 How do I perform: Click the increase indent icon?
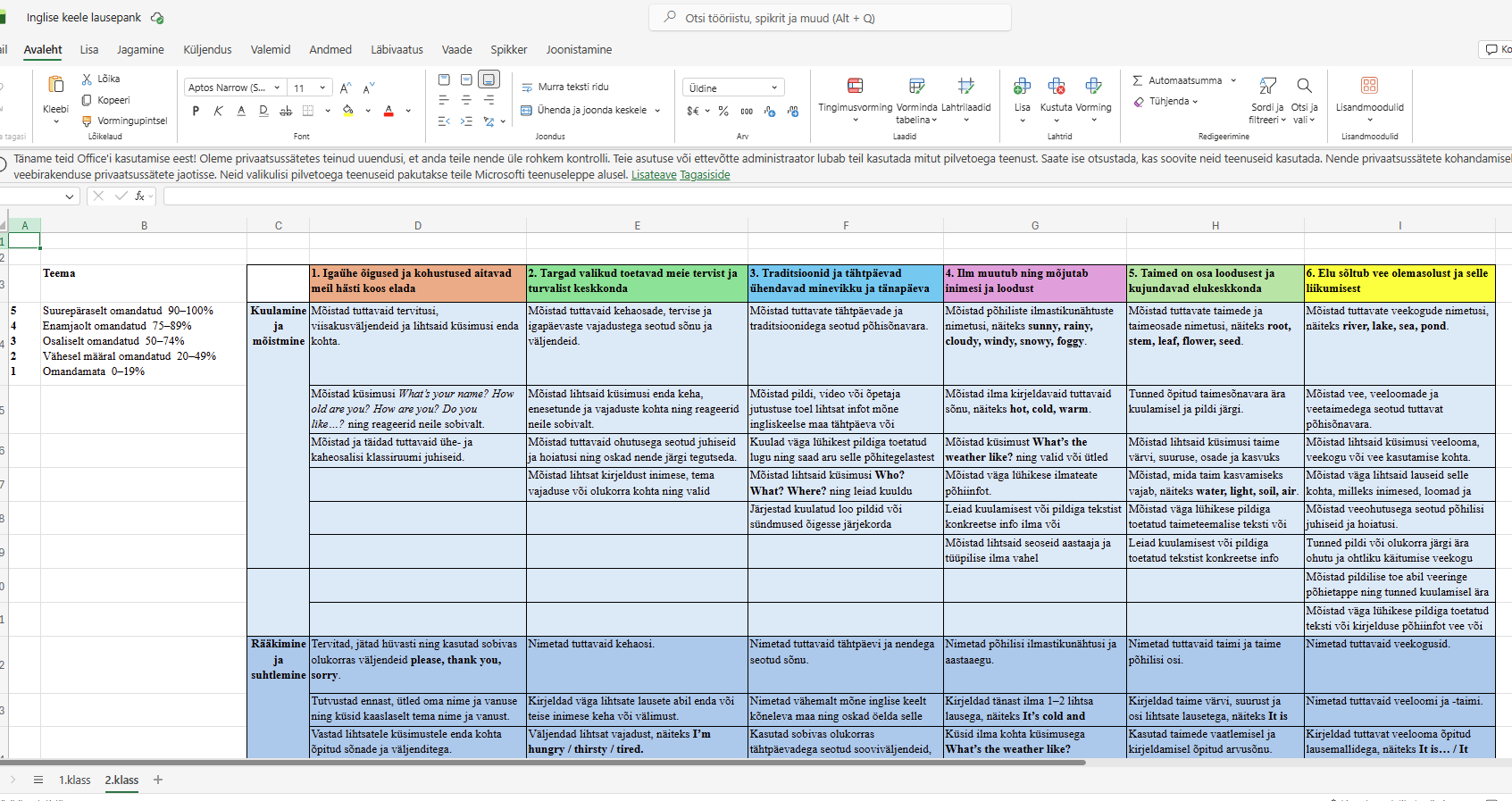pyautogui.click(x=466, y=121)
